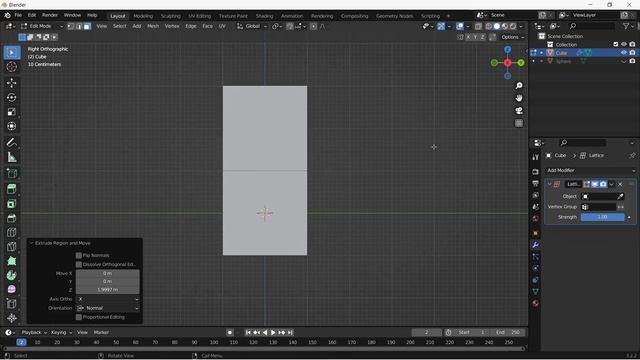Click the pan view hand icon

[519, 98]
